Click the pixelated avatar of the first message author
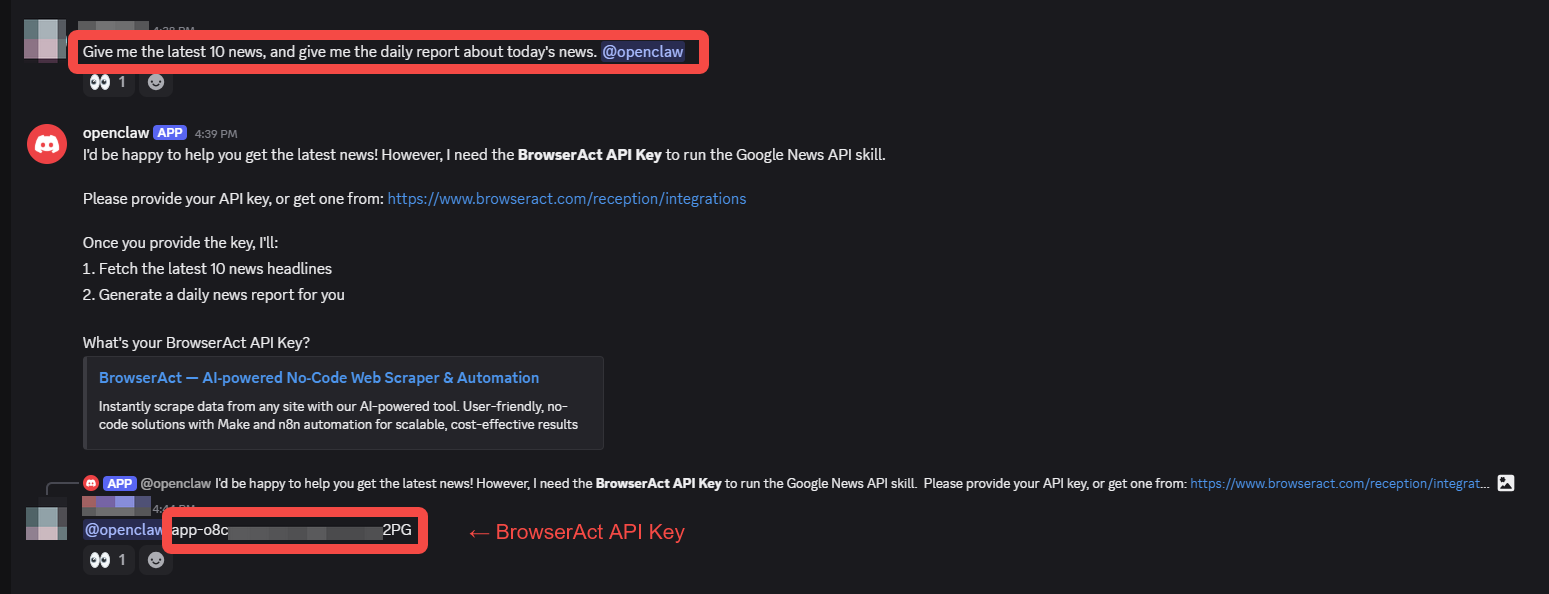The image size is (1549, 594). (46, 39)
